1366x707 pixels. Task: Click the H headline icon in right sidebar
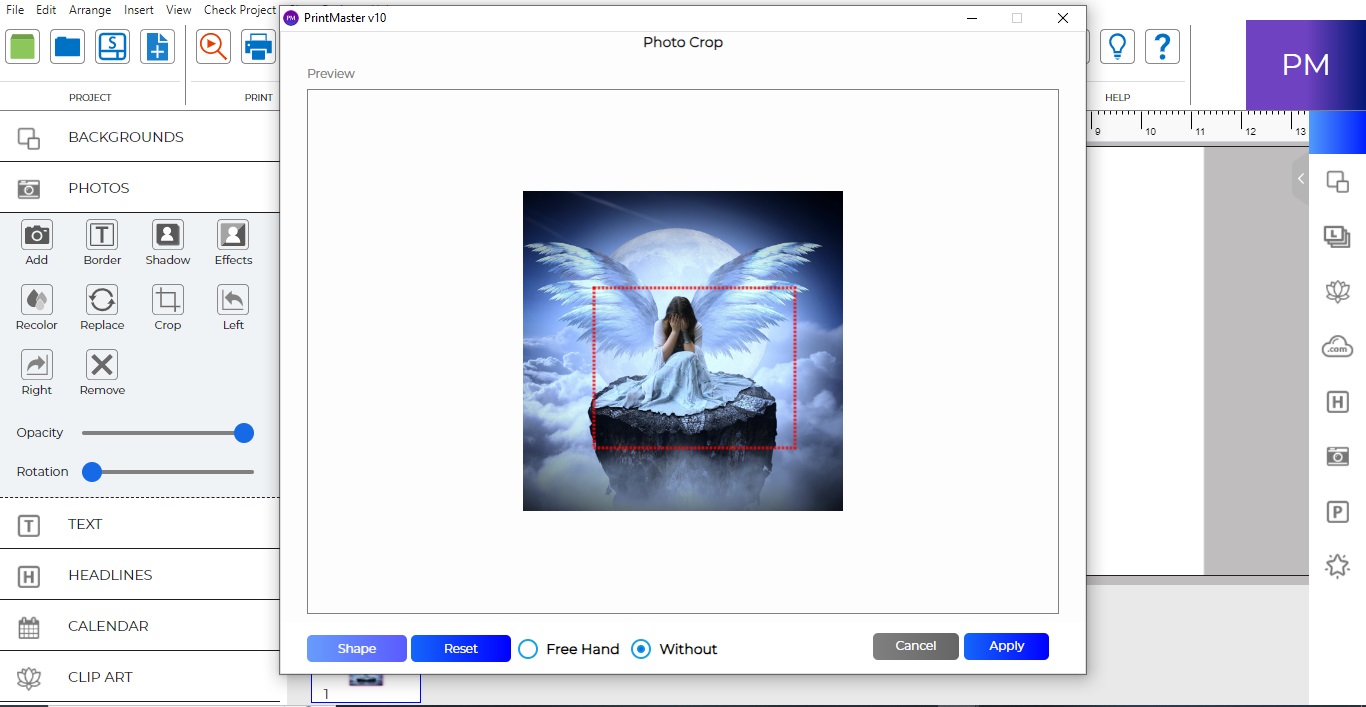point(1337,402)
